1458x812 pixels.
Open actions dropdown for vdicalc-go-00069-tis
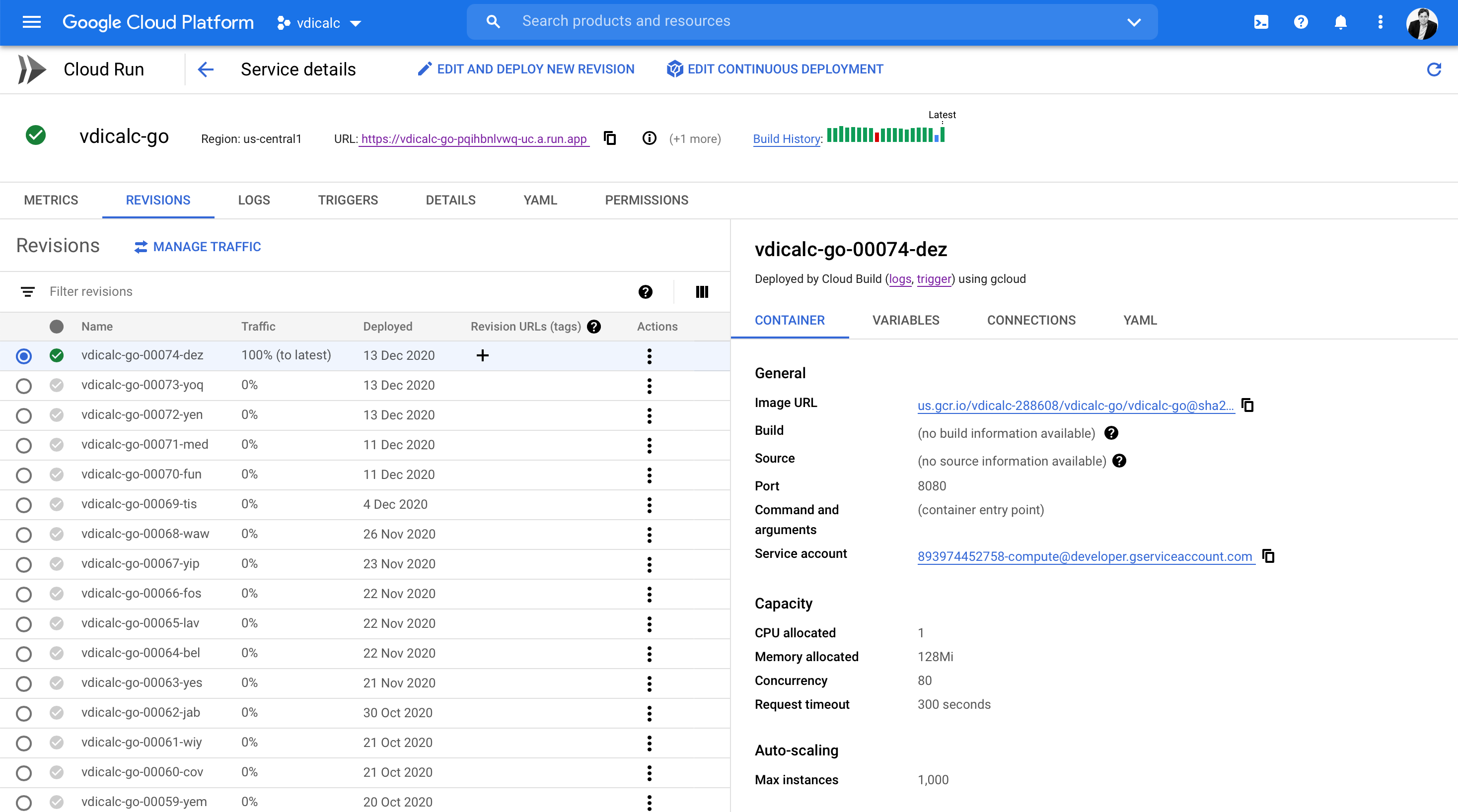click(x=649, y=505)
